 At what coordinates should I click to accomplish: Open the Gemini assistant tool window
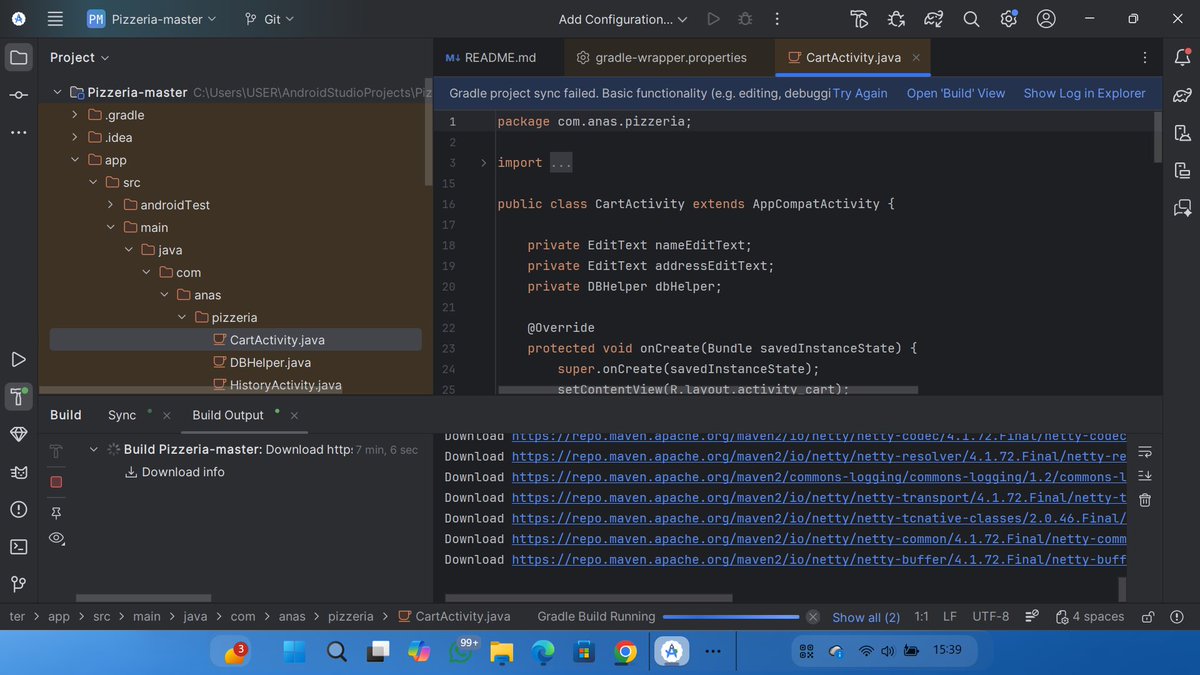click(1182, 208)
